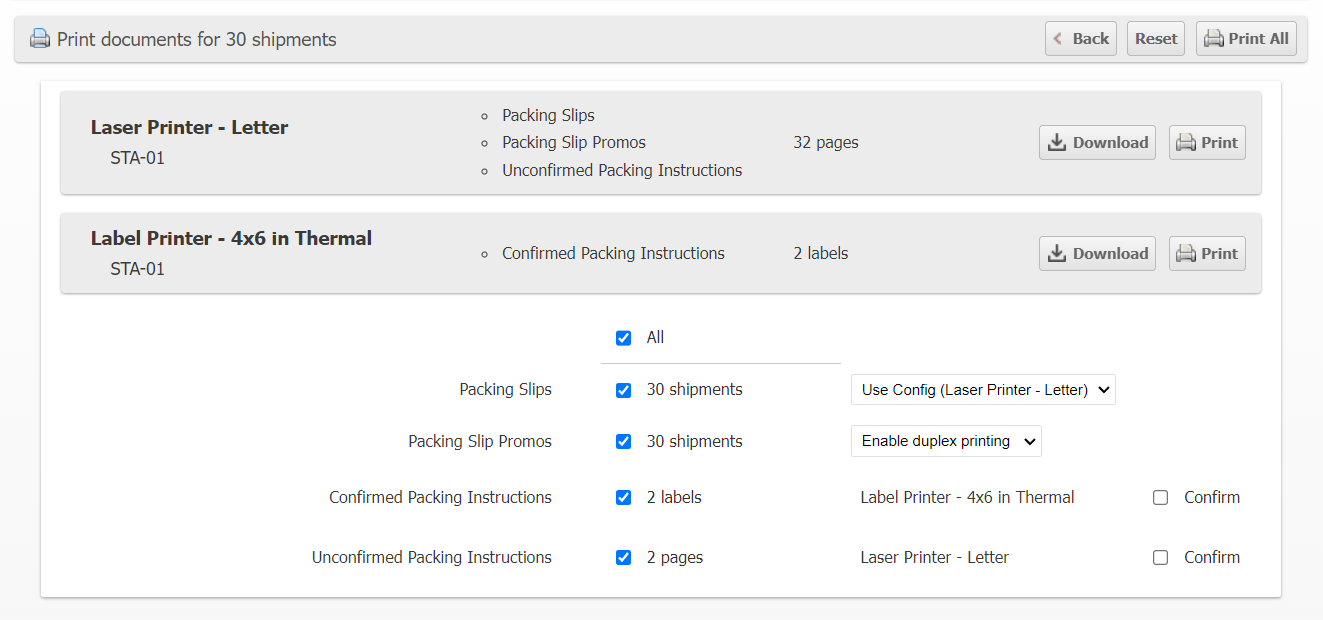Click the Label Printer - 4x6 in Thermal heading
The width and height of the screenshot is (1323, 620).
[x=231, y=239]
